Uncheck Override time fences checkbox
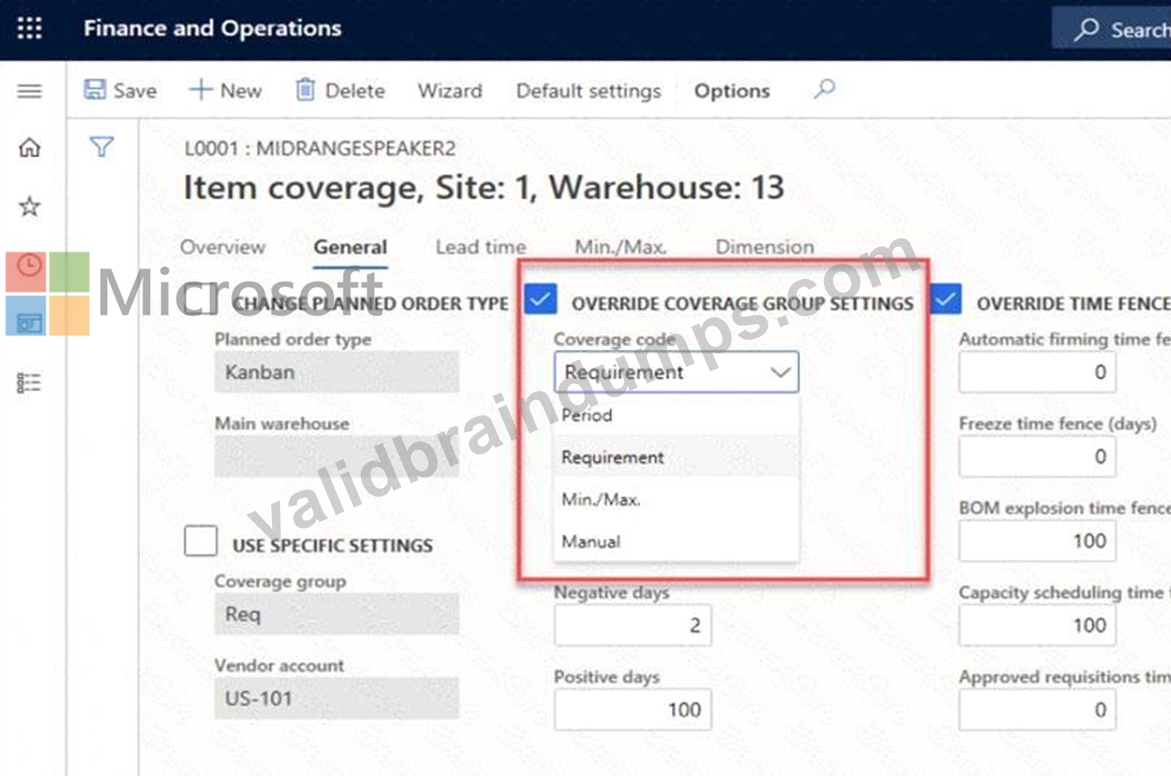This screenshot has height=776, width=1171. click(x=945, y=299)
